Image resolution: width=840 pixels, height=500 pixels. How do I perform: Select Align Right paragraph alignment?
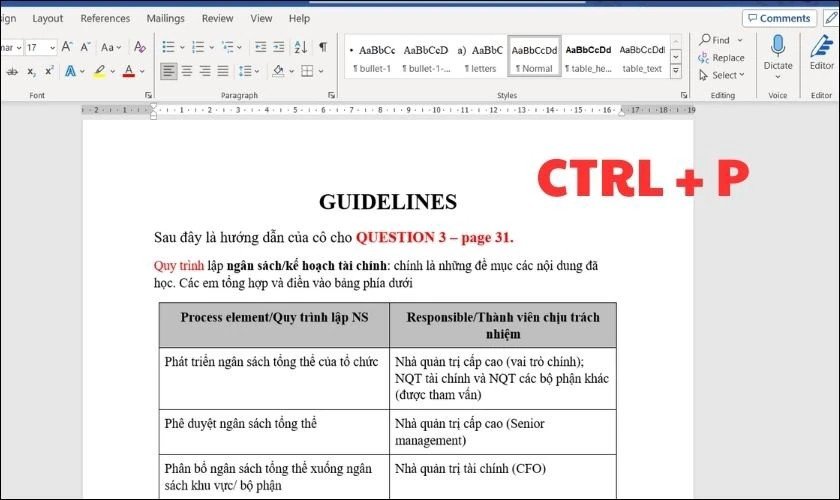(x=205, y=71)
